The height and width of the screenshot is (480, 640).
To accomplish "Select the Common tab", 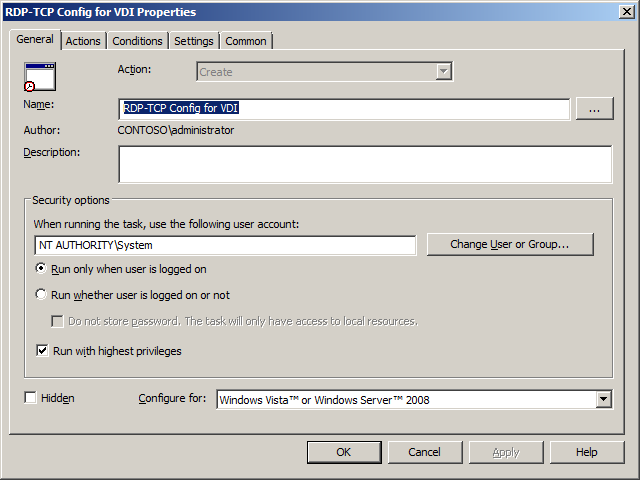I will pos(246,41).
